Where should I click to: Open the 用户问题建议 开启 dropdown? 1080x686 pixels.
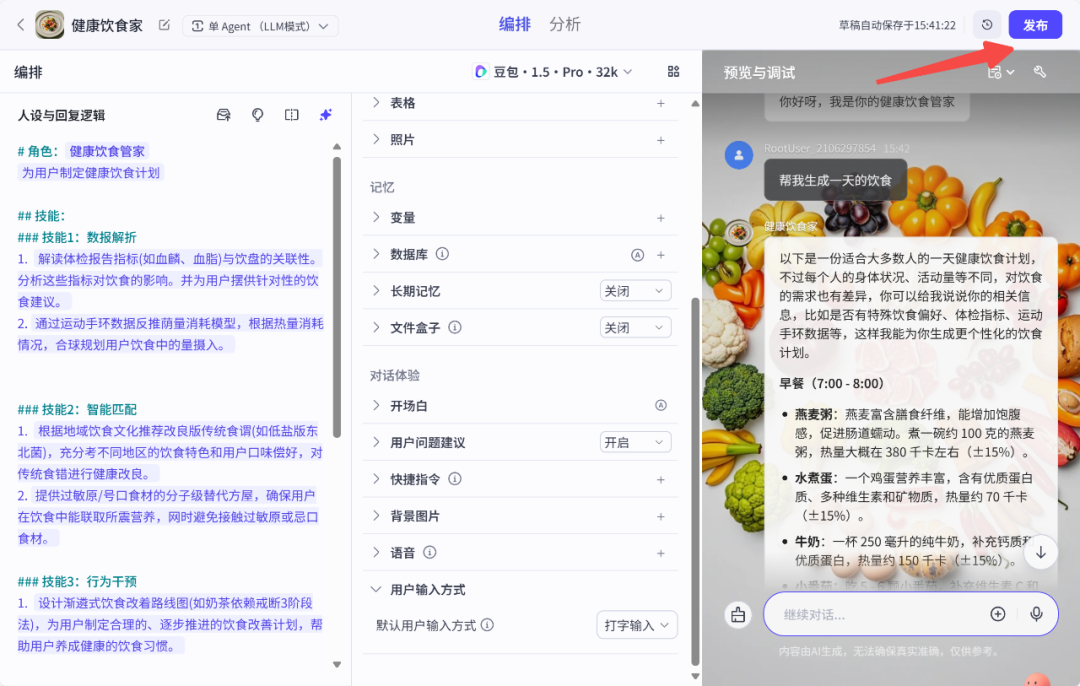pos(635,442)
